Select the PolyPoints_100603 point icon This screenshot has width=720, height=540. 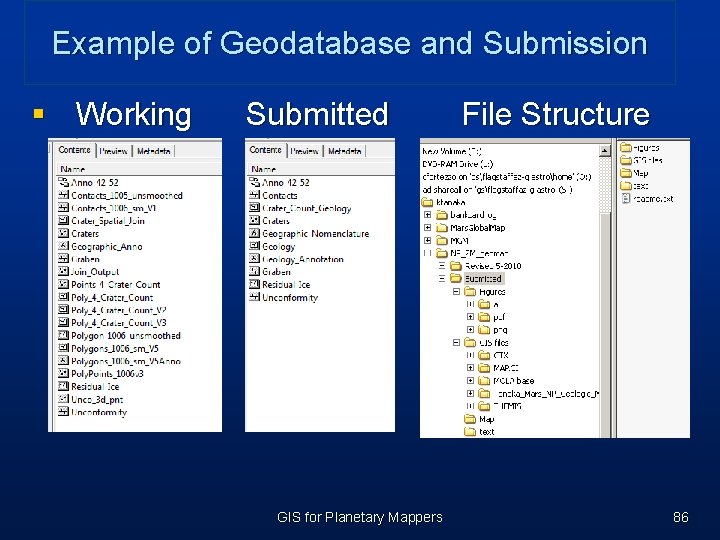[63, 373]
